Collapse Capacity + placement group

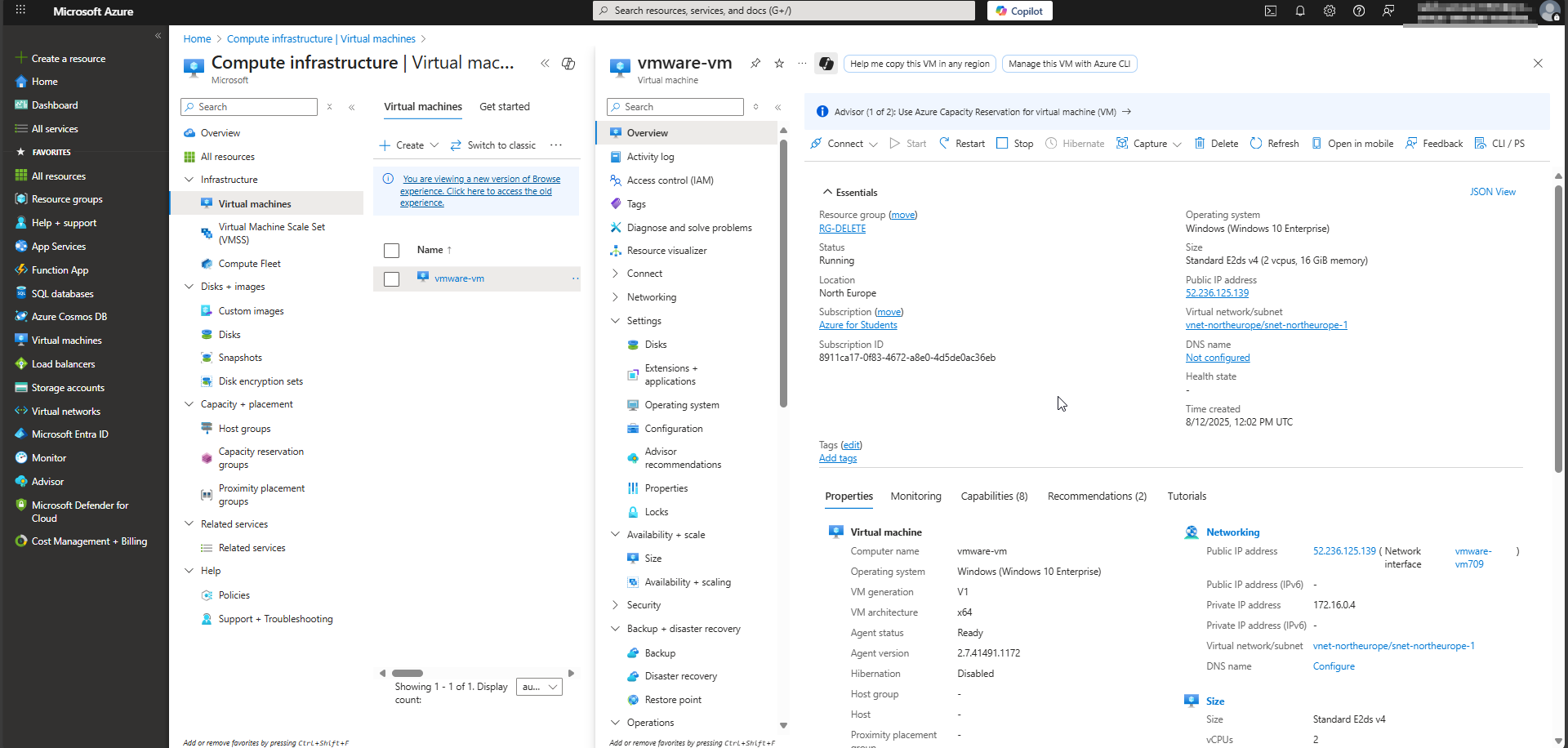click(x=189, y=404)
